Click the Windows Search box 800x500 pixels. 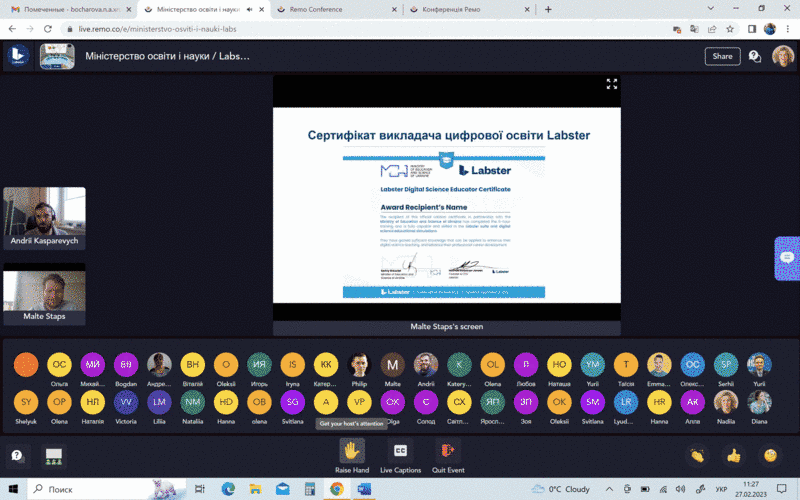tap(107, 489)
